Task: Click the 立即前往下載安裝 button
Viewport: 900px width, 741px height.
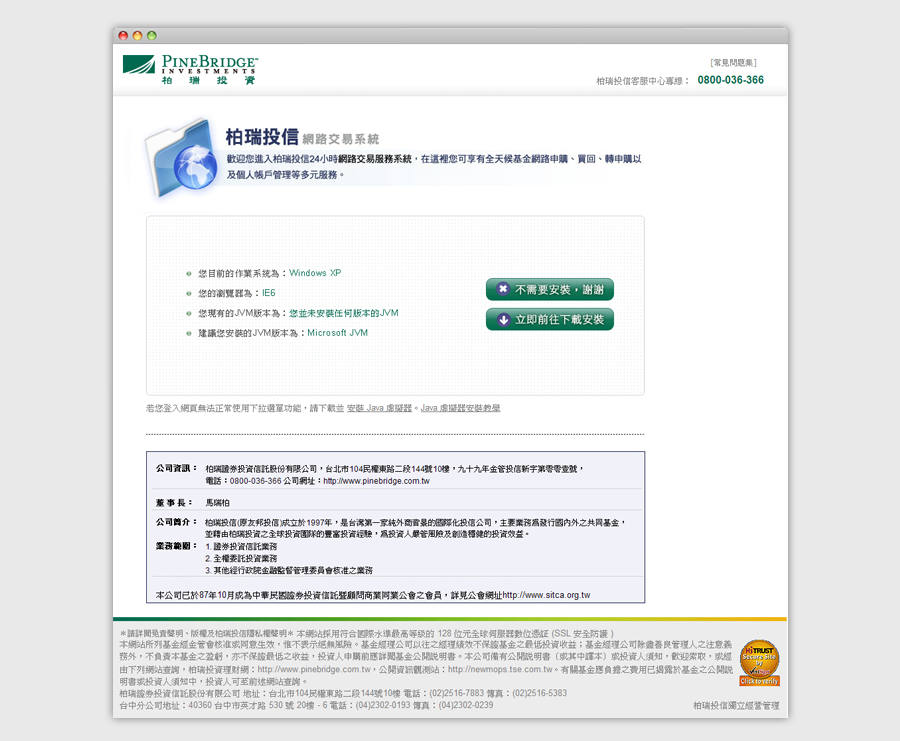Action: coord(550,319)
